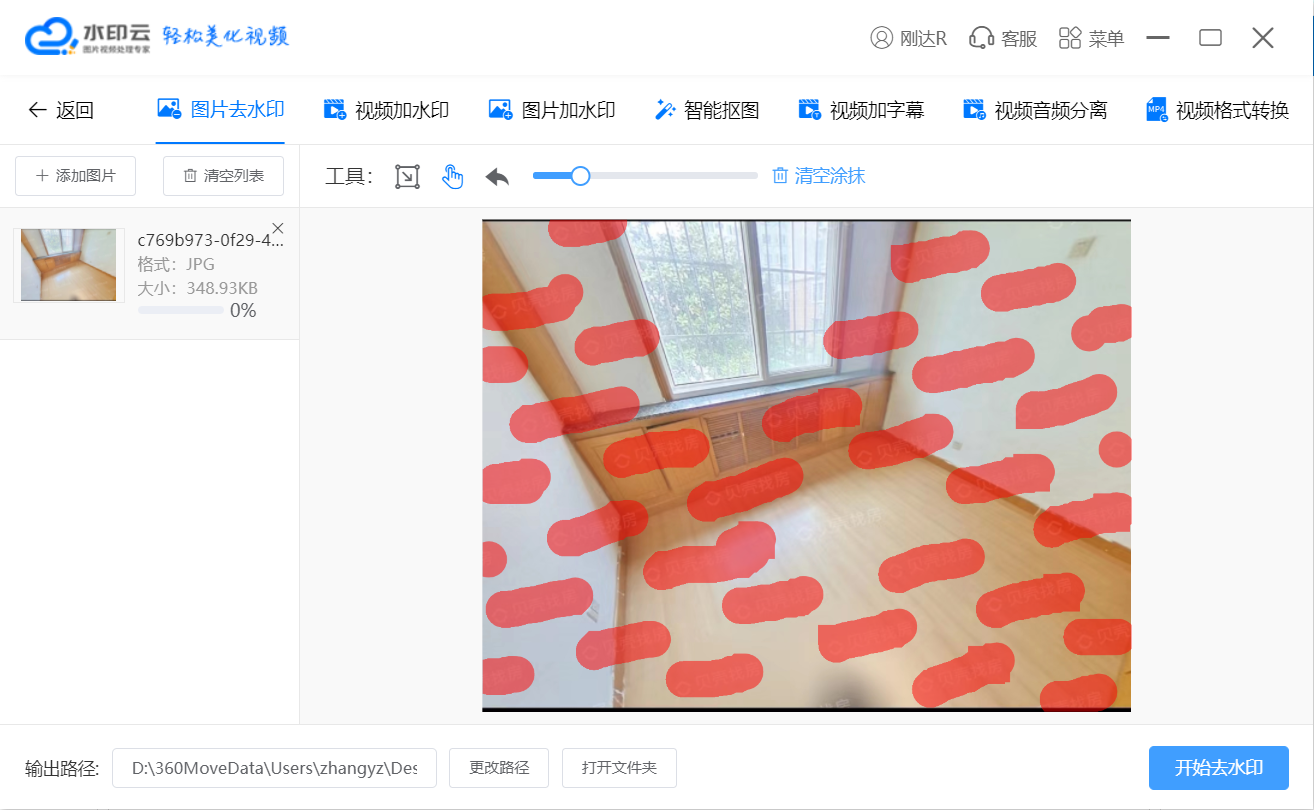Click 清空列表 button
Image resolution: width=1314 pixels, height=810 pixels.
pos(224,176)
